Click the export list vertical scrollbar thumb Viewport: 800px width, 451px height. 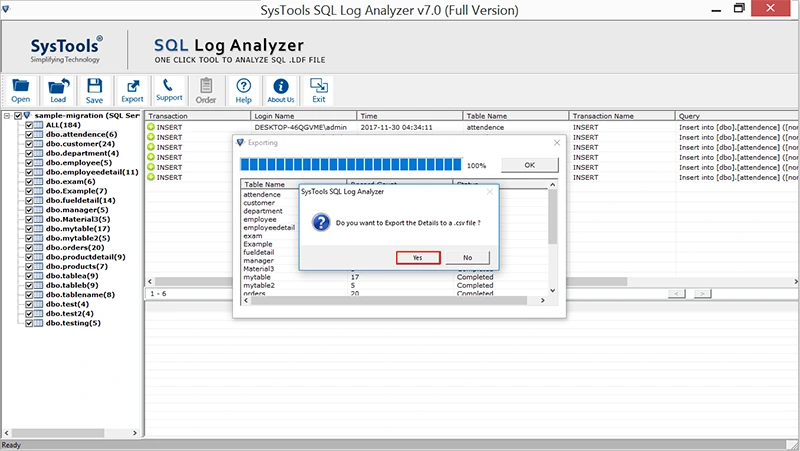[x=553, y=217]
